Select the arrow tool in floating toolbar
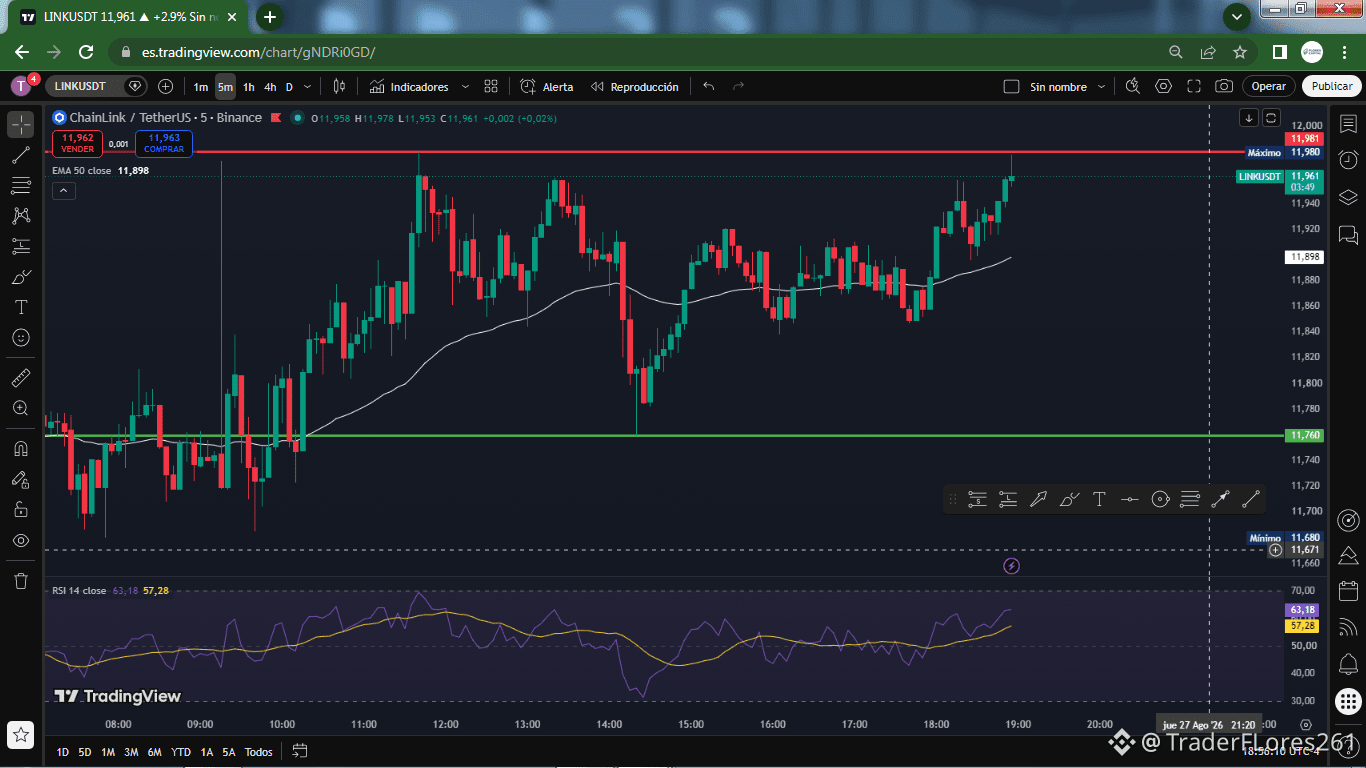This screenshot has height=768, width=1366. pyautogui.click(x=1038, y=499)
